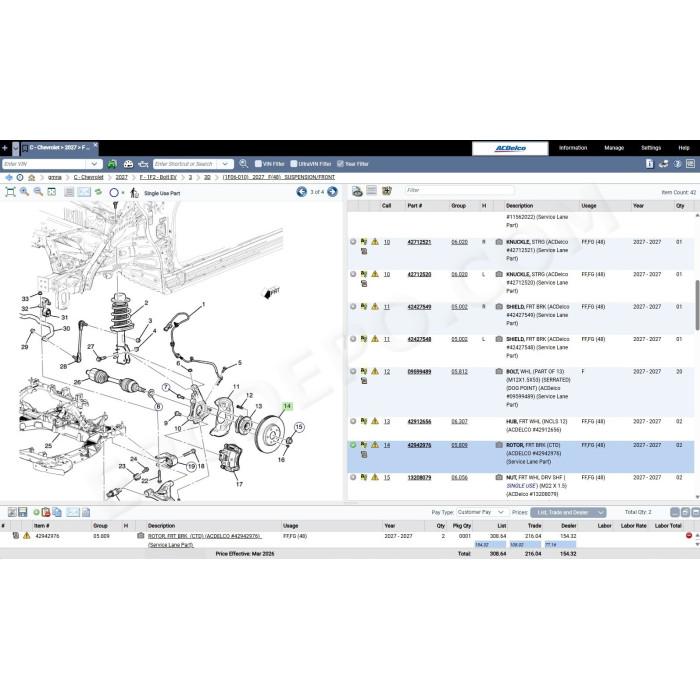Click the parts list Filter field

(459, 190)
